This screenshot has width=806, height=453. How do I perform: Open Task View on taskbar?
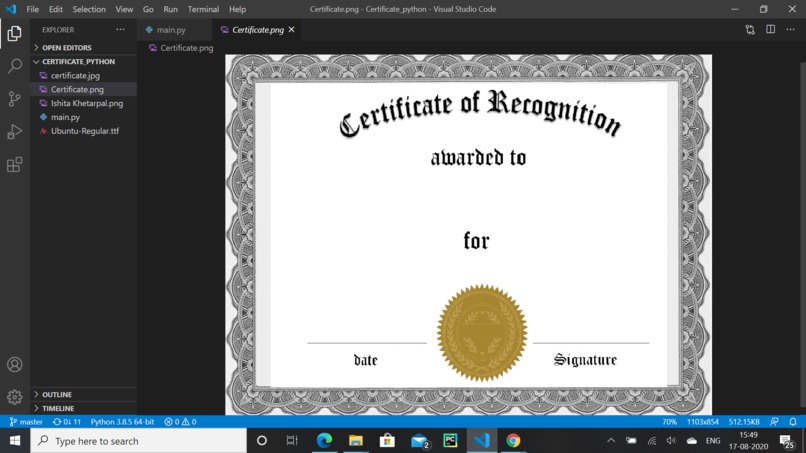pos(292,441)
